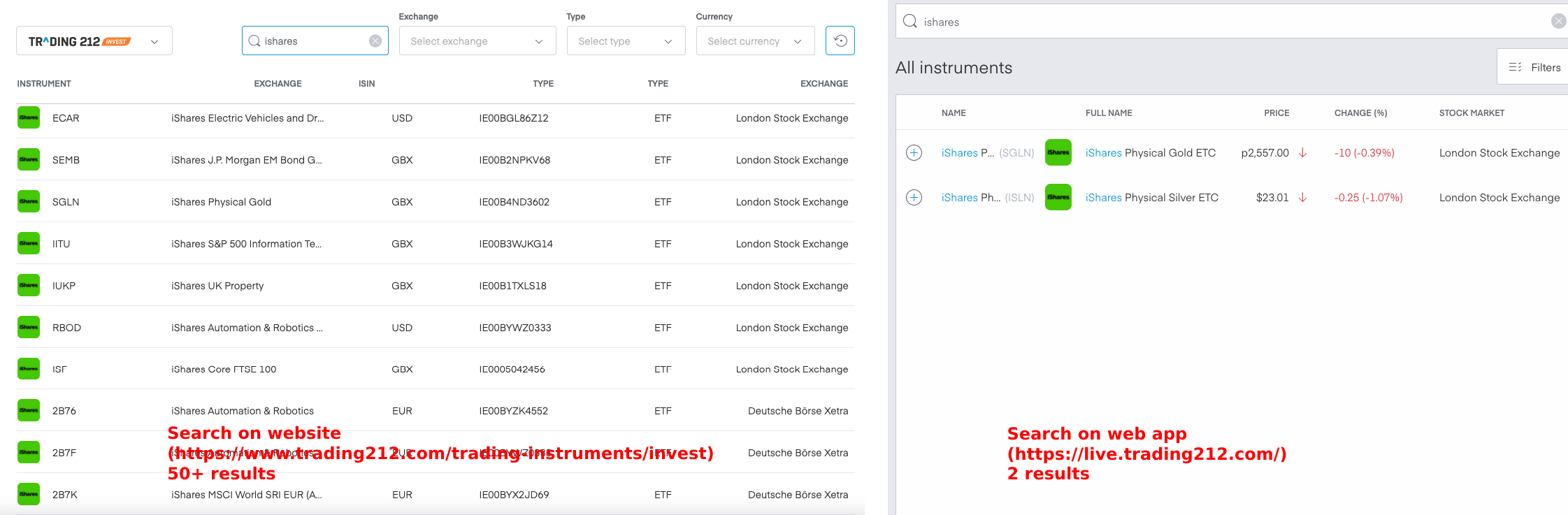Open the iShares Physical Silver ETC link
Viewport: 1568px width, 515px height.
(1151, 197)
